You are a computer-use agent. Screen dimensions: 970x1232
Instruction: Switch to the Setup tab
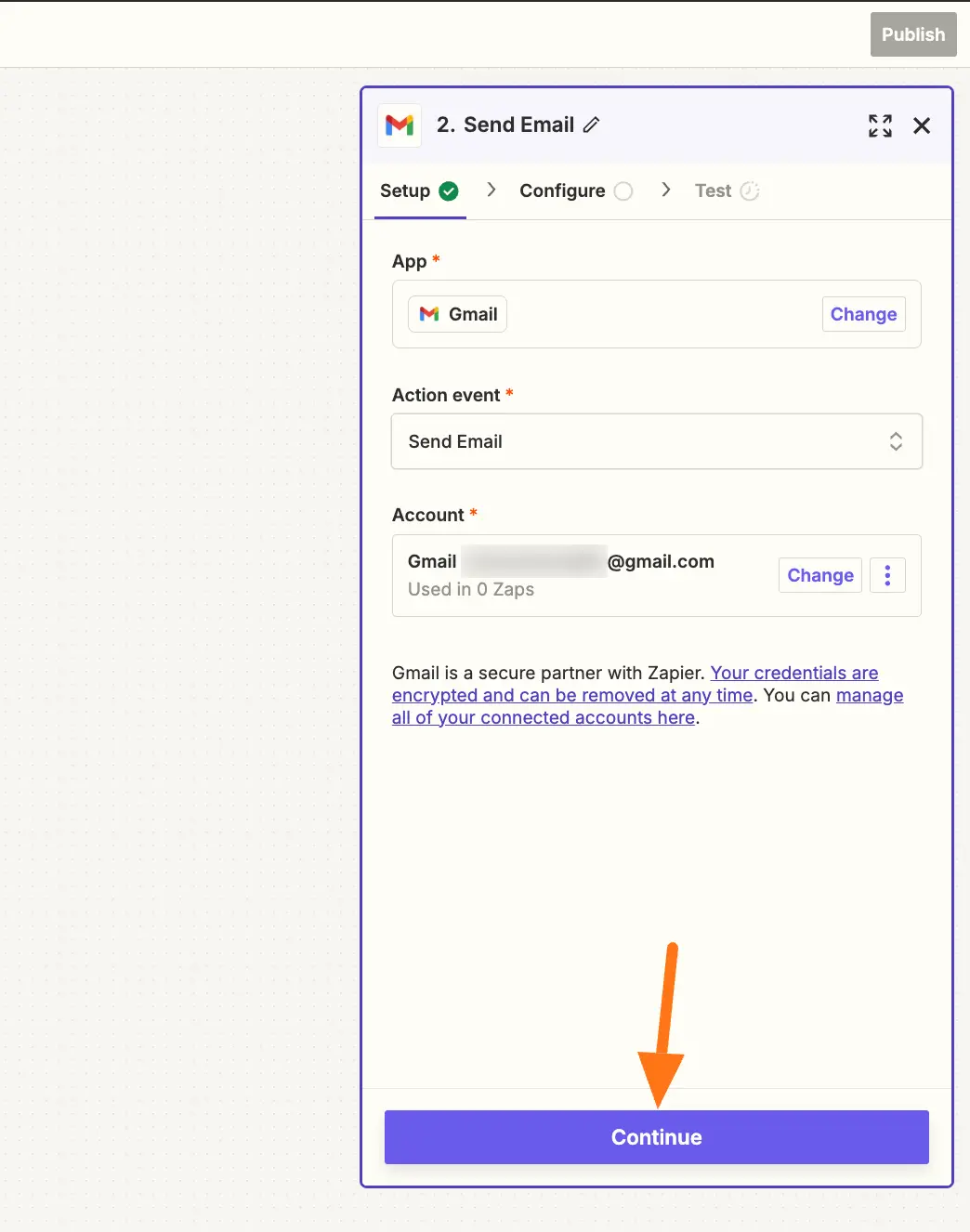[x=405, y=191]
